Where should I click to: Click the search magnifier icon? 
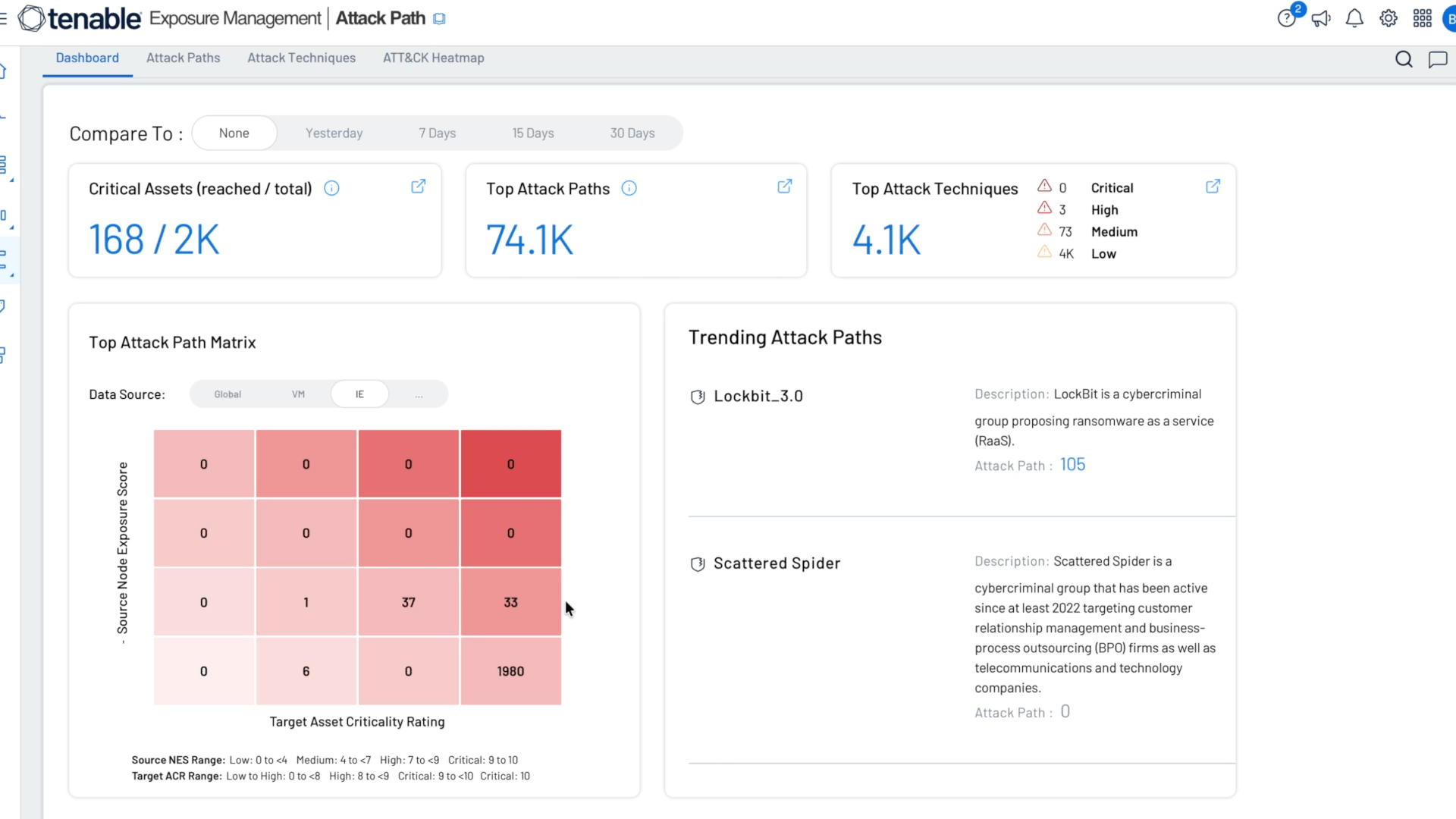pyautogui.click(x=1404, y=59)
